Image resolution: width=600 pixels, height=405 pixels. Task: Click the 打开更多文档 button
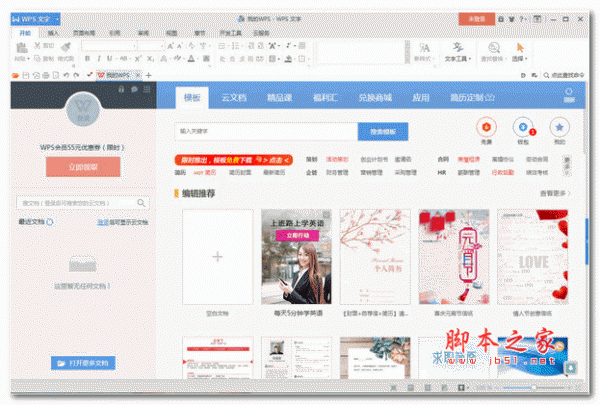pos(83,363)
